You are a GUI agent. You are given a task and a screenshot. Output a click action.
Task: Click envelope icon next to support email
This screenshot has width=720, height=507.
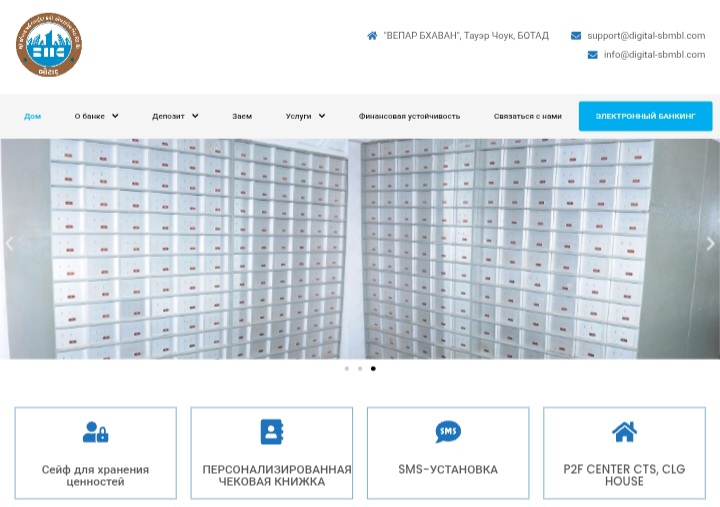pyautogui.click(x=576, y=35)
